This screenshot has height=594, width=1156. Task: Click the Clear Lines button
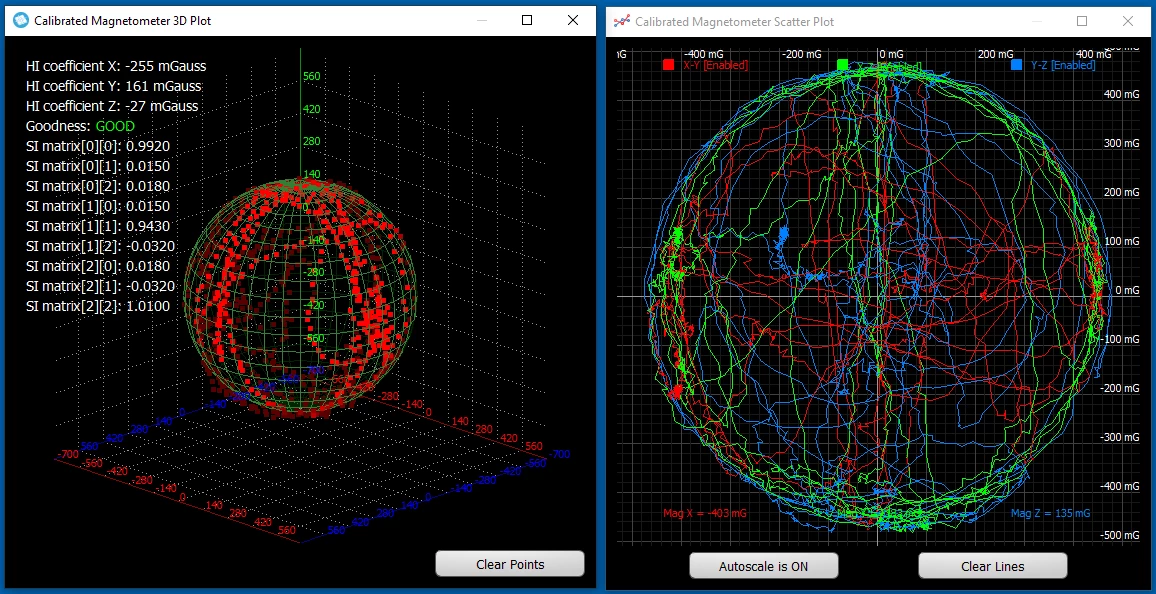[x=992, y=567]
